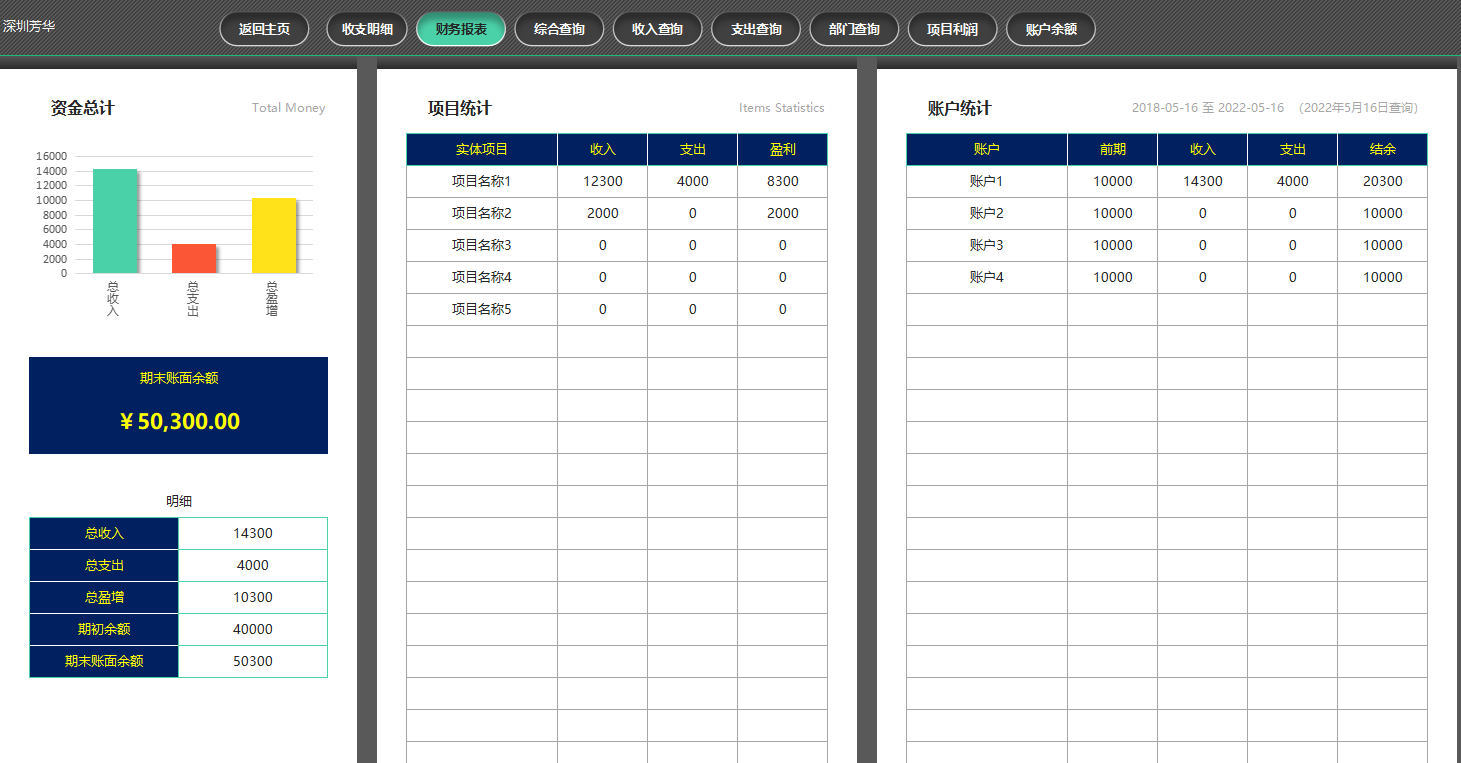Click the green 总收入 chart bar
Image resolution: width=1461 pixels, height=763 pixels.
click(x=115, y=221)
